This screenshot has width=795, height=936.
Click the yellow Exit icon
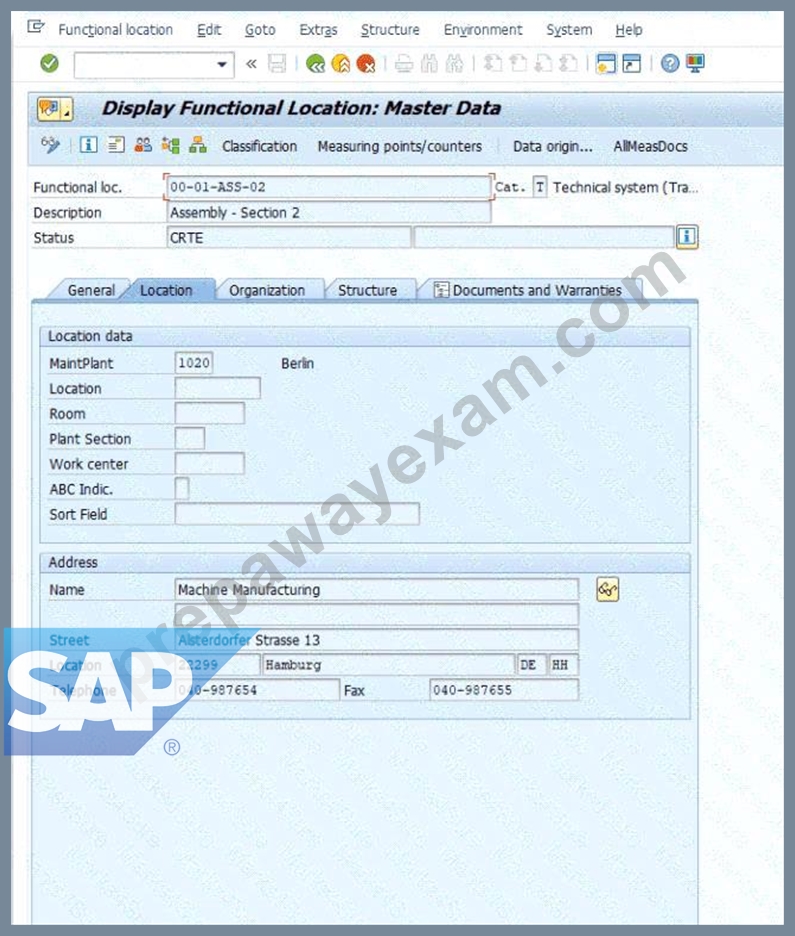(340, 63)
